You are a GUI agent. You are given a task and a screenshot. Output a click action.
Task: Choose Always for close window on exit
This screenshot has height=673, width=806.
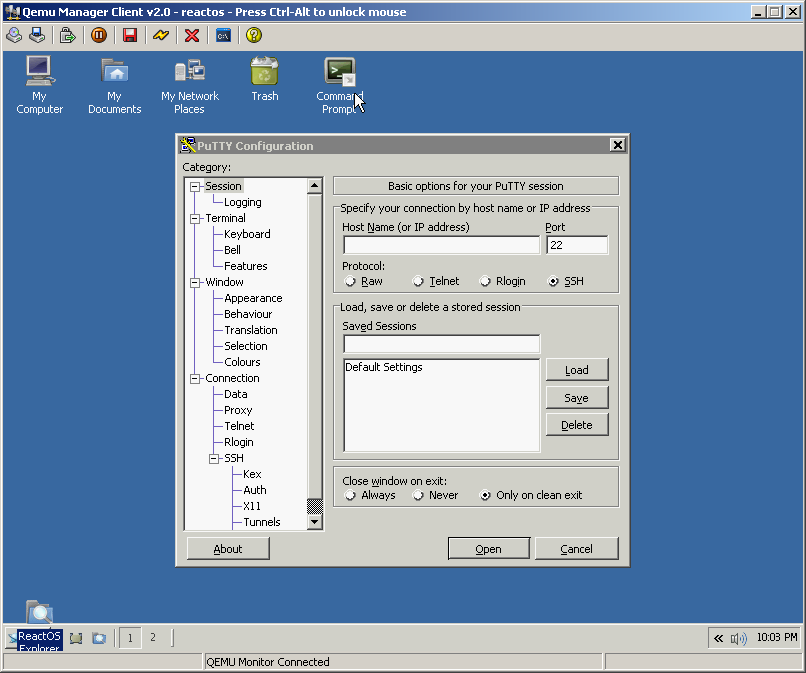click(x=350, y=495)
